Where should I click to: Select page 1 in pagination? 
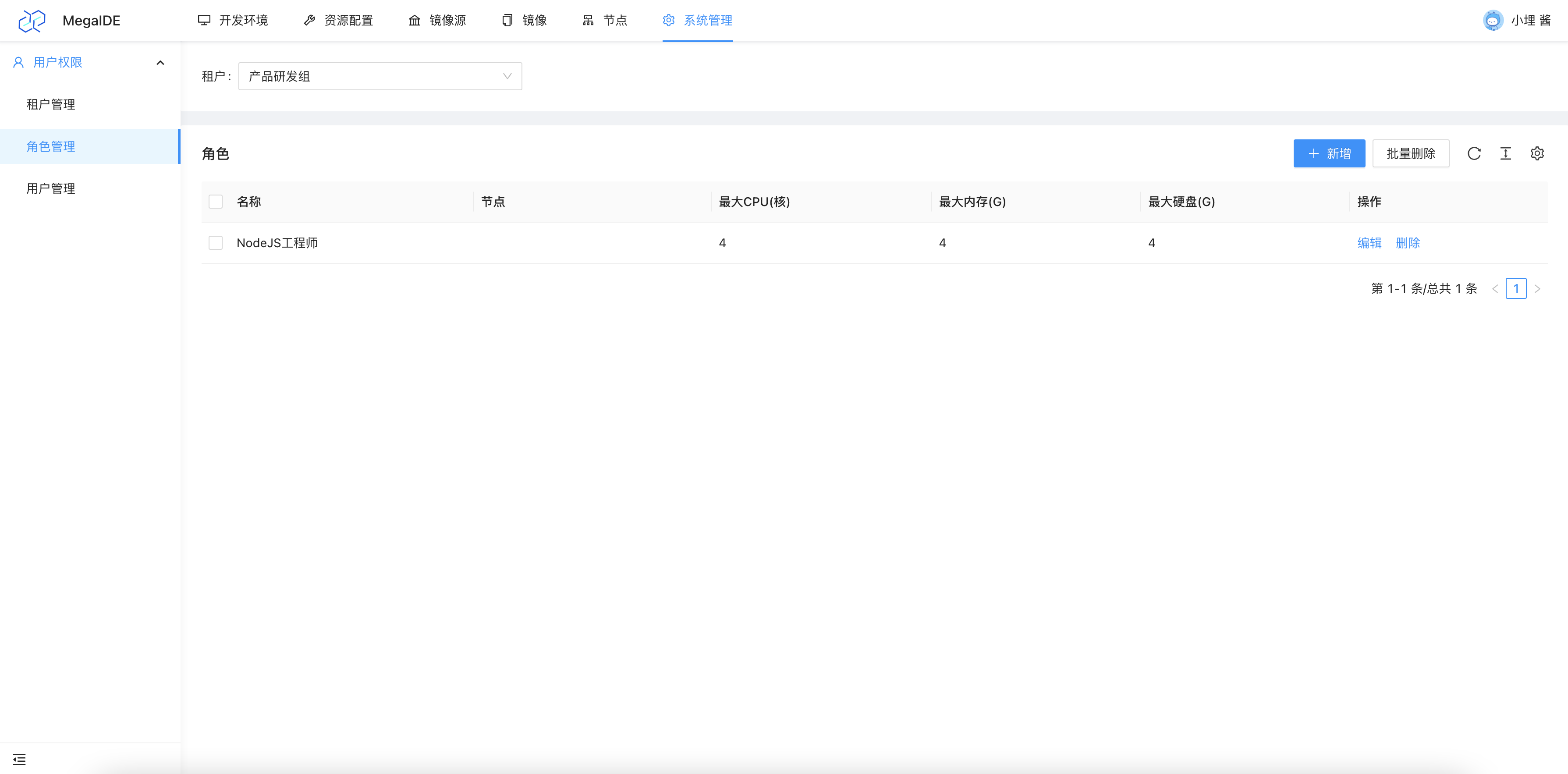point(1516,289)
